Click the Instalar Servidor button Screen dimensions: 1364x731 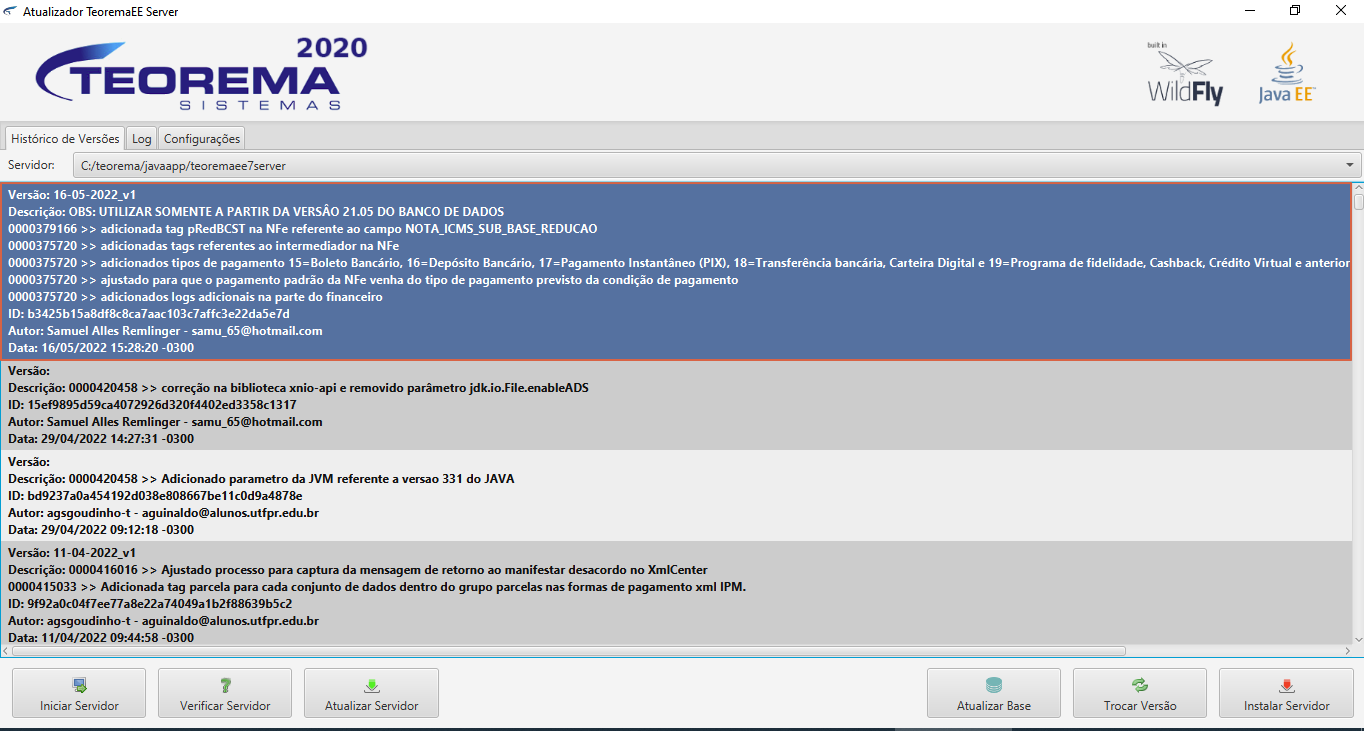point(1286,693)
